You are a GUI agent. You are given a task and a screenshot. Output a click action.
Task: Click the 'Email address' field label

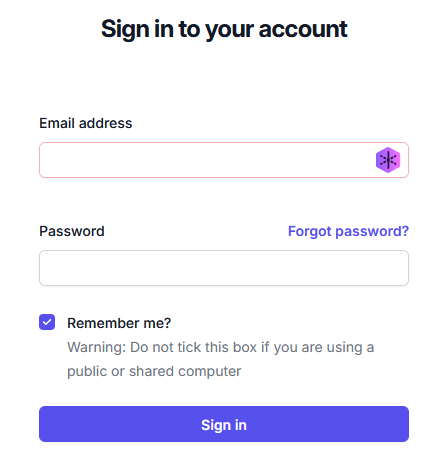point(86,123)
